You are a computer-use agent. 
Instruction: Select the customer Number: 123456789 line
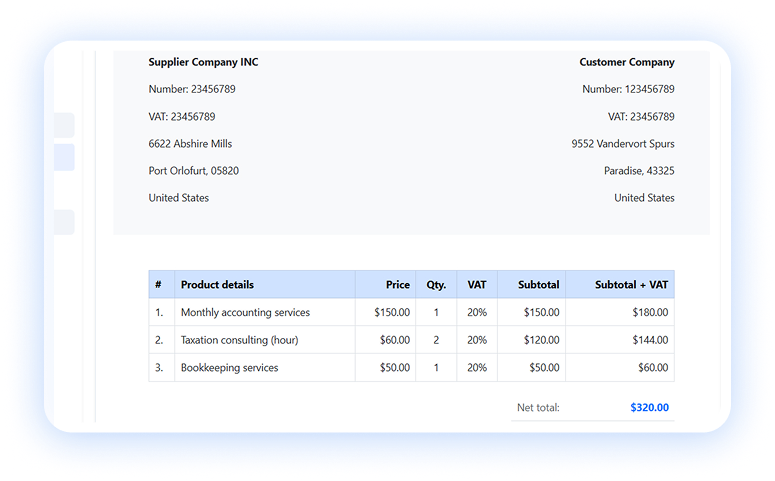(x=628, y=89)
